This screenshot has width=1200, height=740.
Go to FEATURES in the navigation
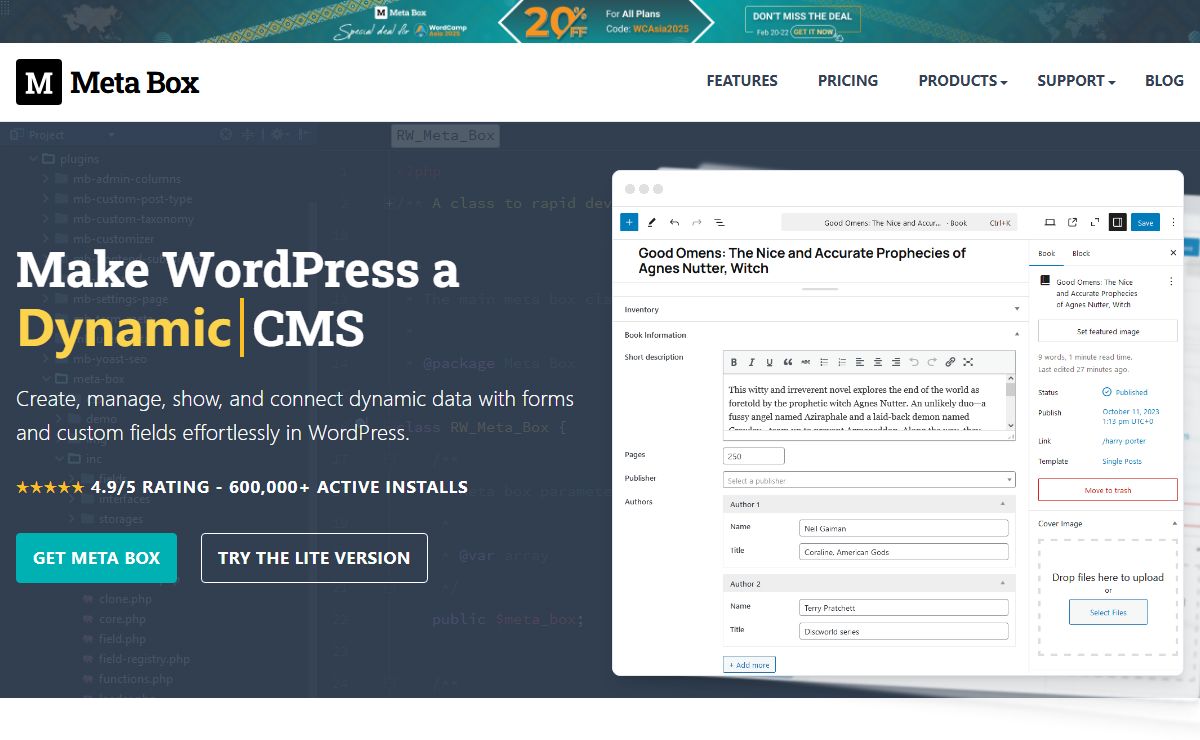tap(742, 81)
